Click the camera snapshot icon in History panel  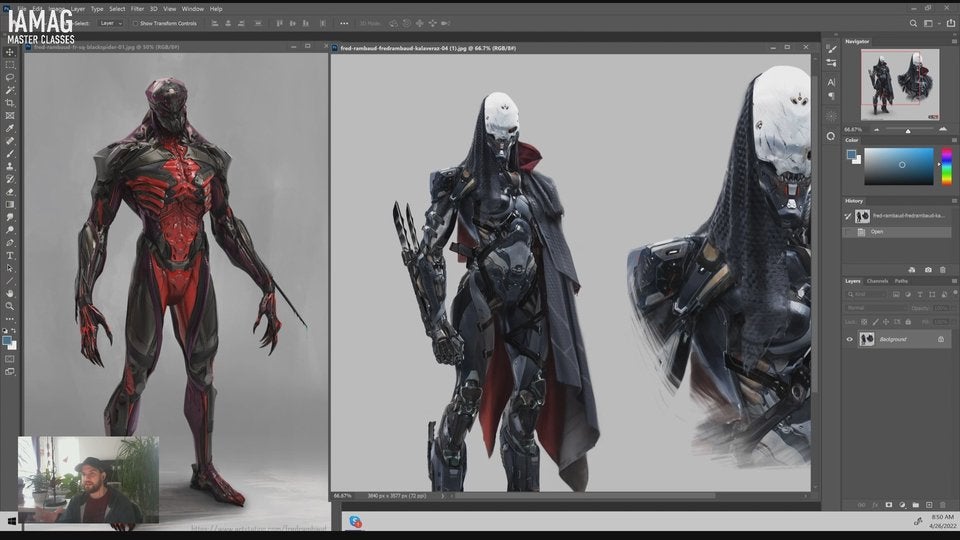coord(928,270)
